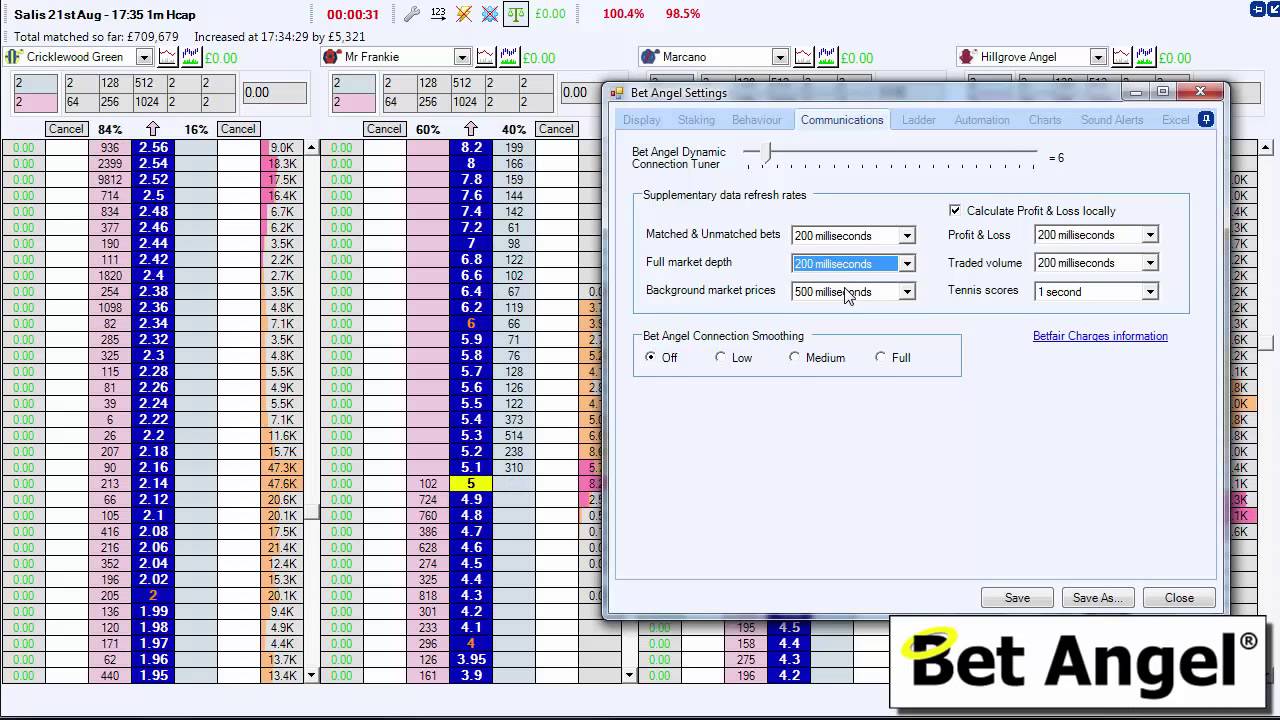Click the 0.00 field under Cricklewood Green
1280x720 pixels.
click(x=274, y=93)
